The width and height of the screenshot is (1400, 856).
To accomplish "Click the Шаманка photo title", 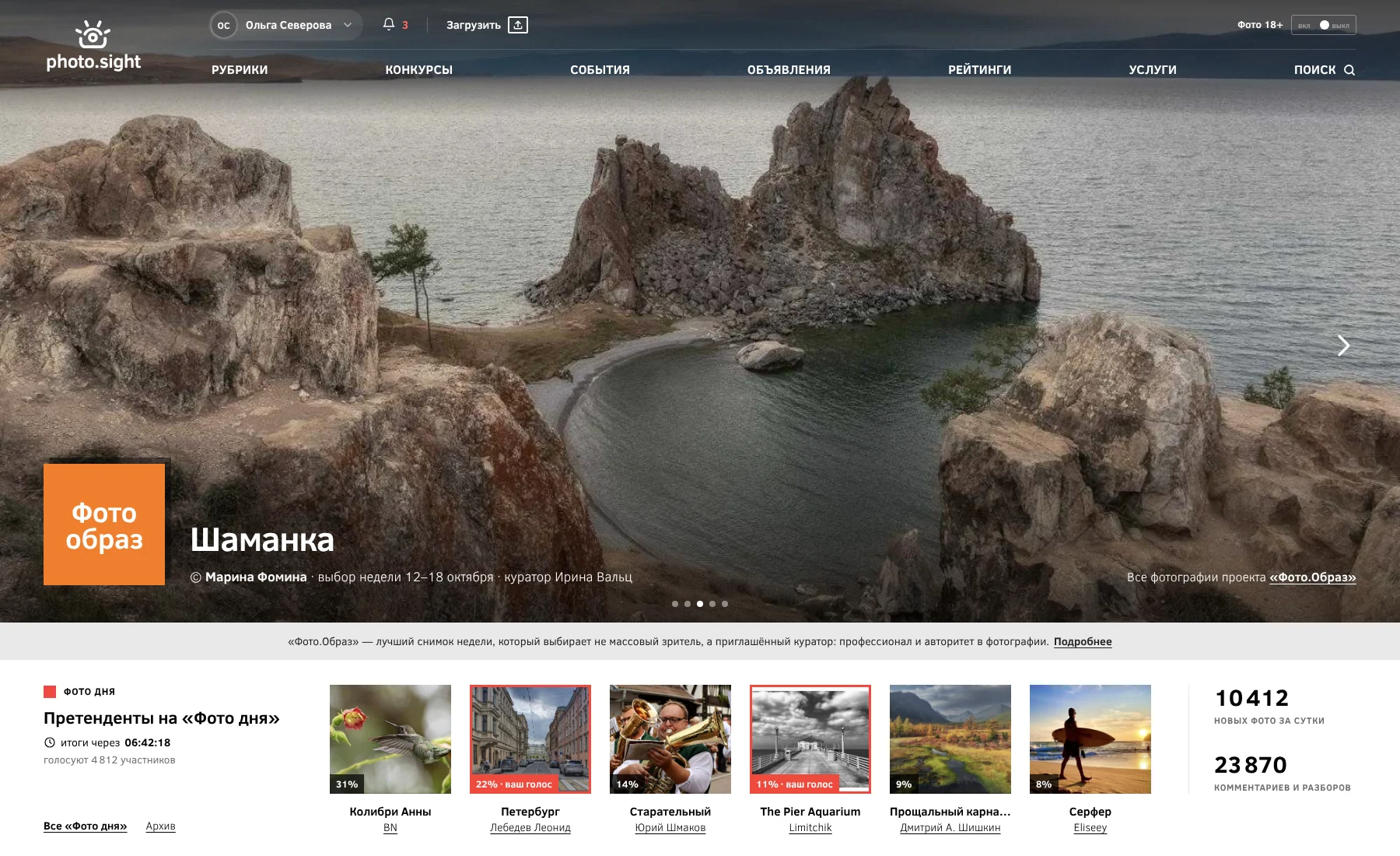I will tap(262, 540).
